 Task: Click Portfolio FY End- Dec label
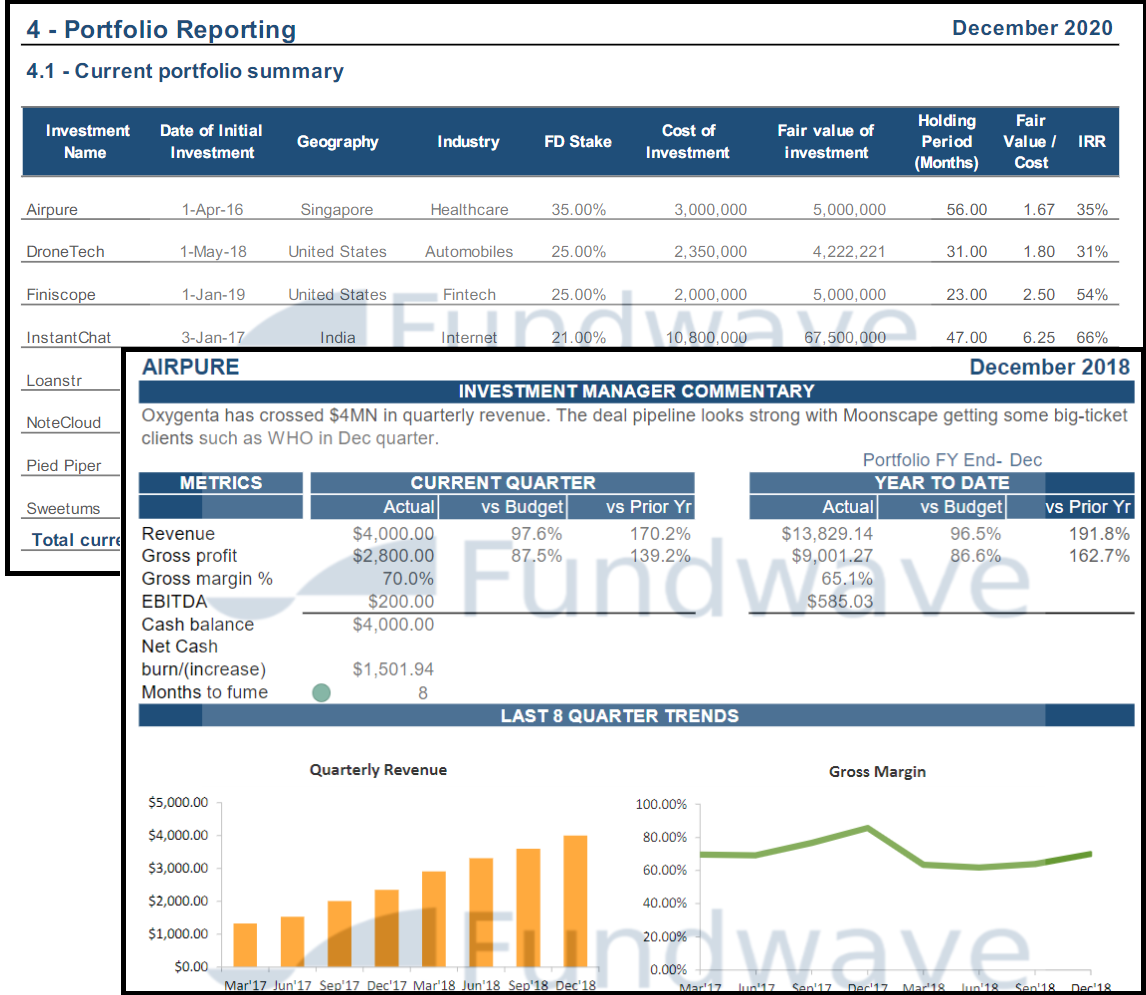click(x=952, y=460)
